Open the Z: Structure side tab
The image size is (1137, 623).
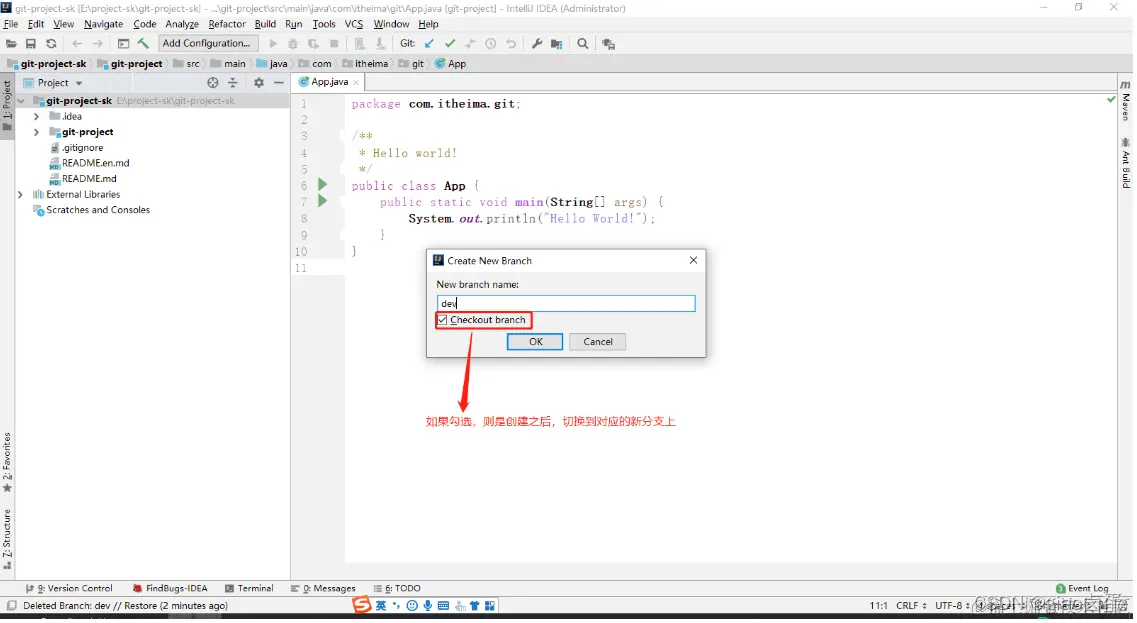point(7,540)
